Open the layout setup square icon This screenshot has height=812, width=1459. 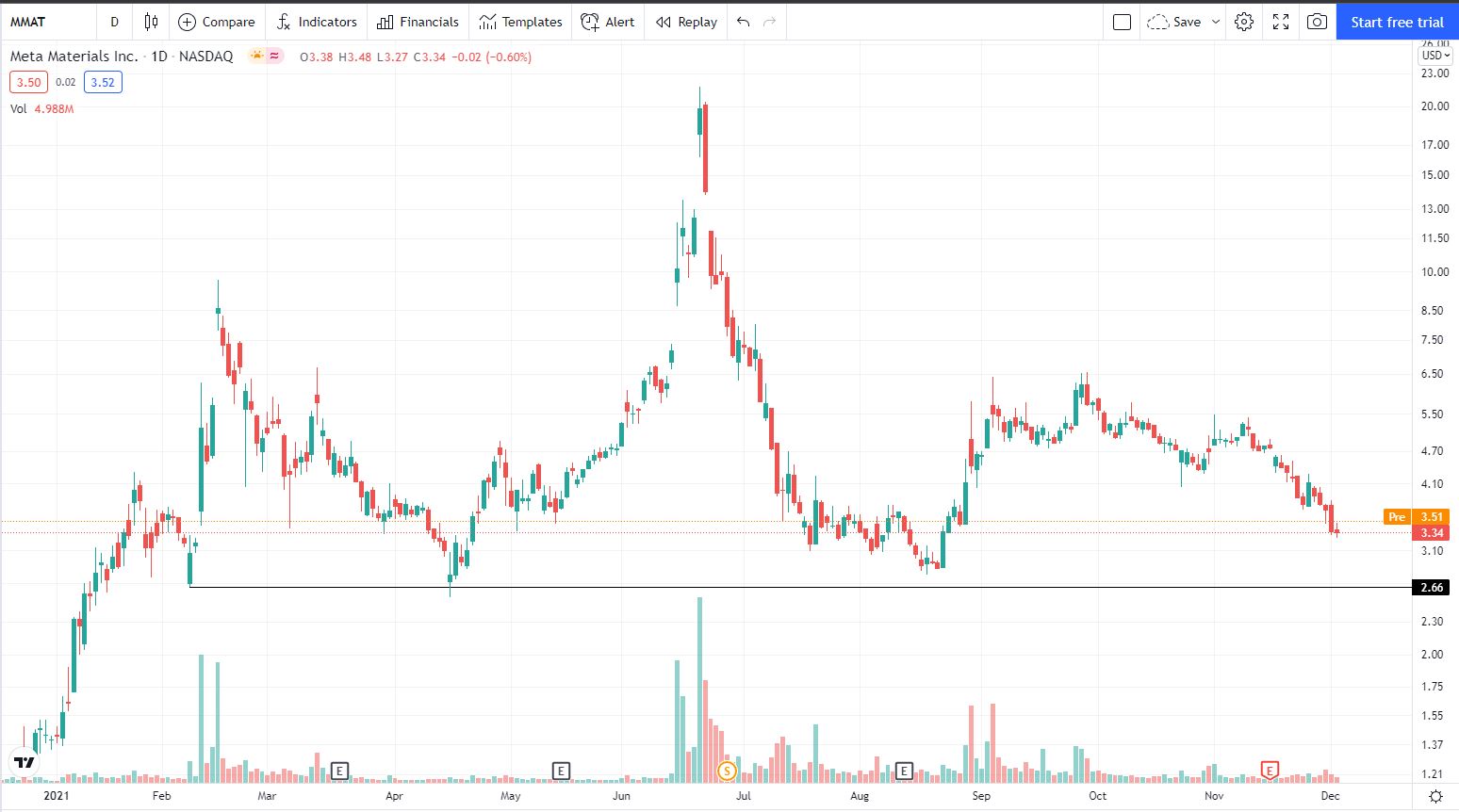pyautogui.click(x=1122, y=22)
